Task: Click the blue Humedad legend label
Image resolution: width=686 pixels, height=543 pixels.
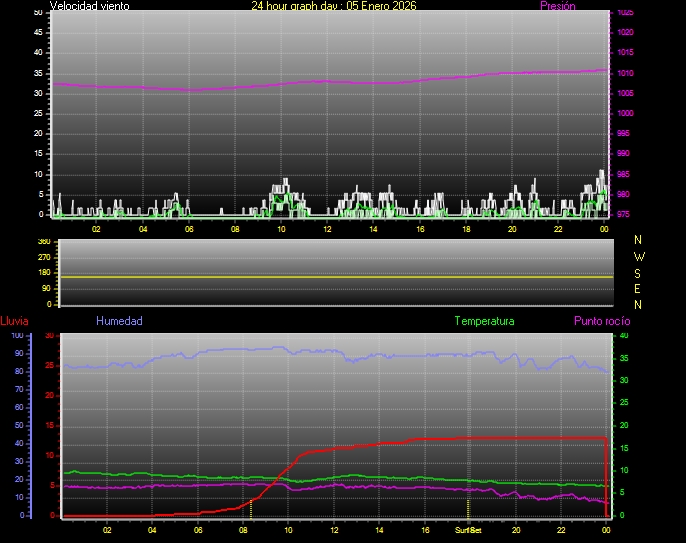Action: coord(119,321)
